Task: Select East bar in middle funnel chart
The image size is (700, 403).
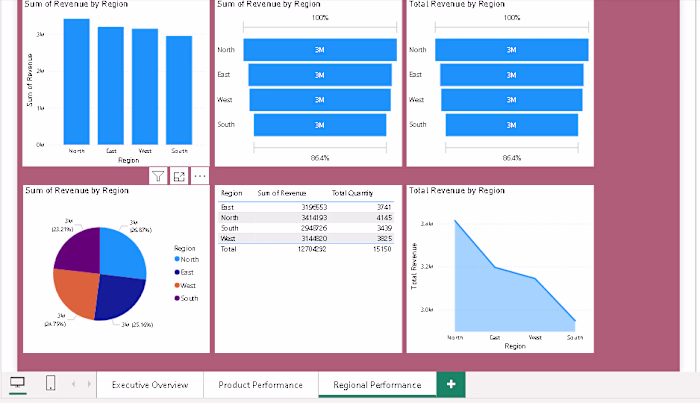Action: coord(320,75)
